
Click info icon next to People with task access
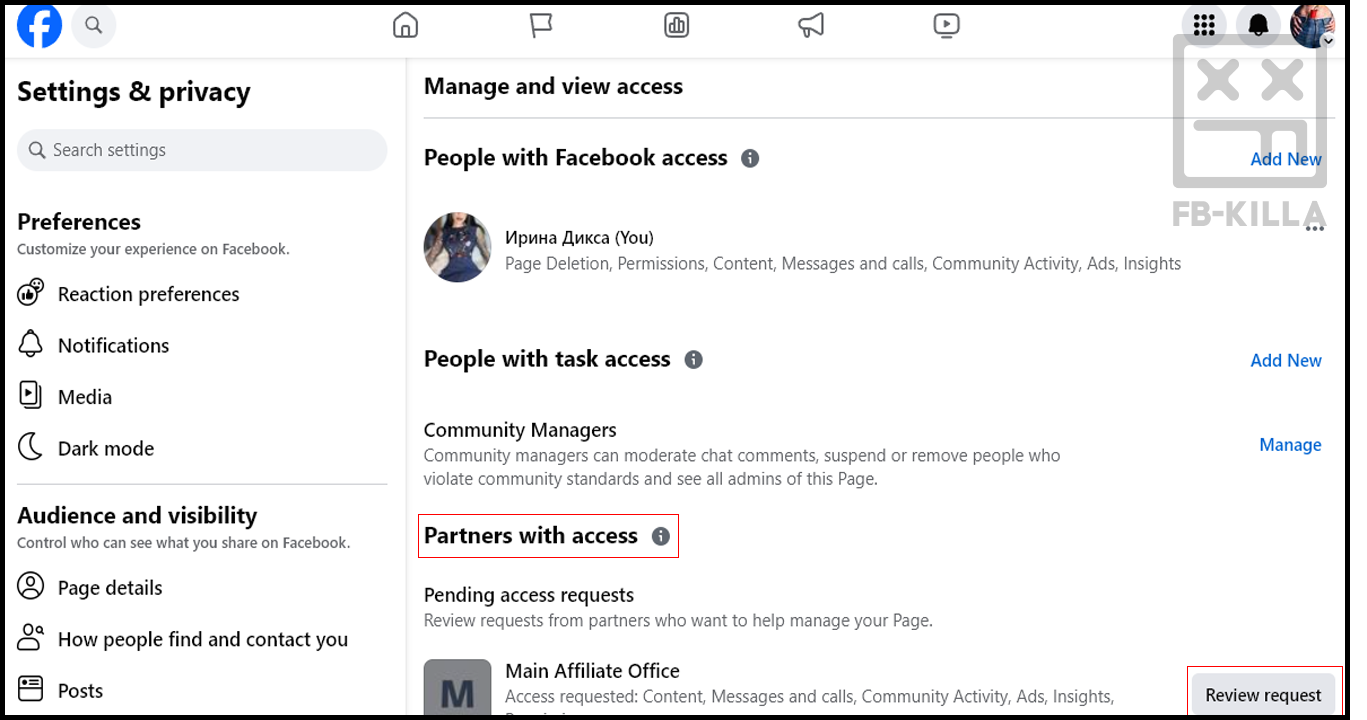(693, 360)
